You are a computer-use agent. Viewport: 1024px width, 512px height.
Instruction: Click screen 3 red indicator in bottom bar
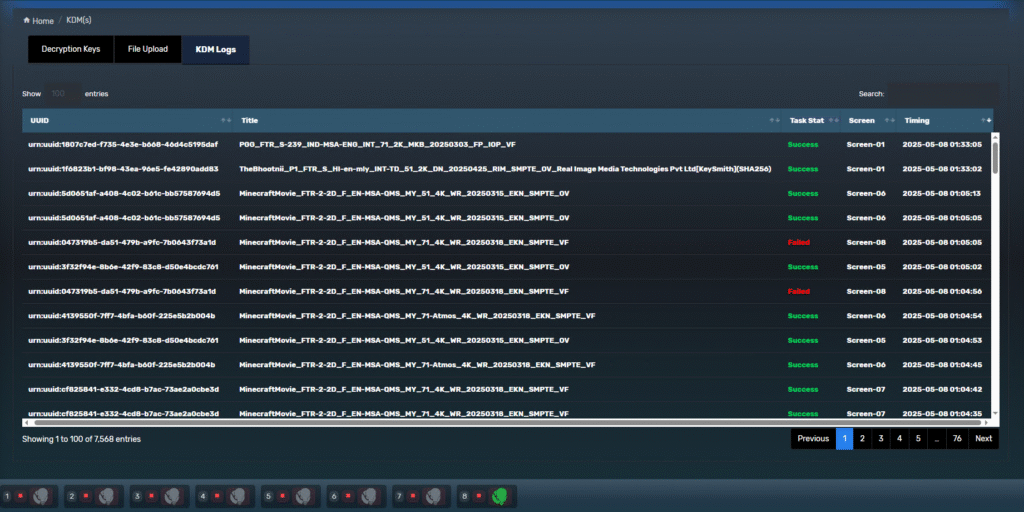tap(151, 495)
